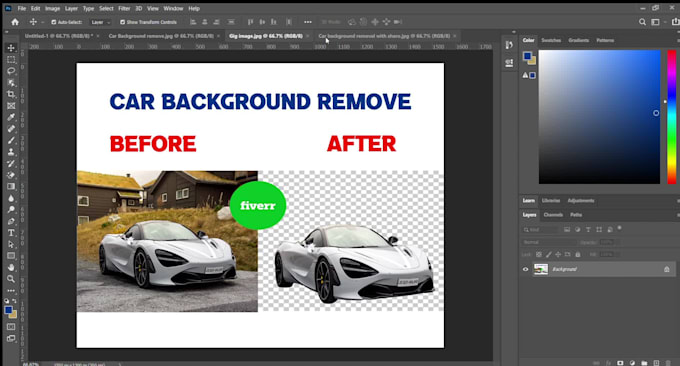Select the Hand tool
Viewport: 680px width, 366px height.
11,267
